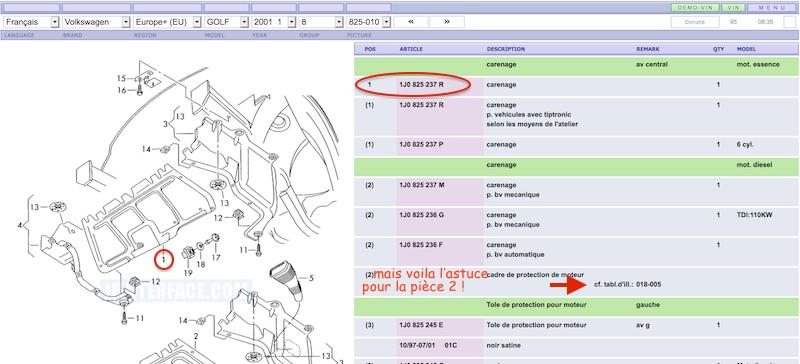Screen dimensions: 800x364
Task: Open the Brand dropdown showing Volkswagen
Action: pos(96,22)
